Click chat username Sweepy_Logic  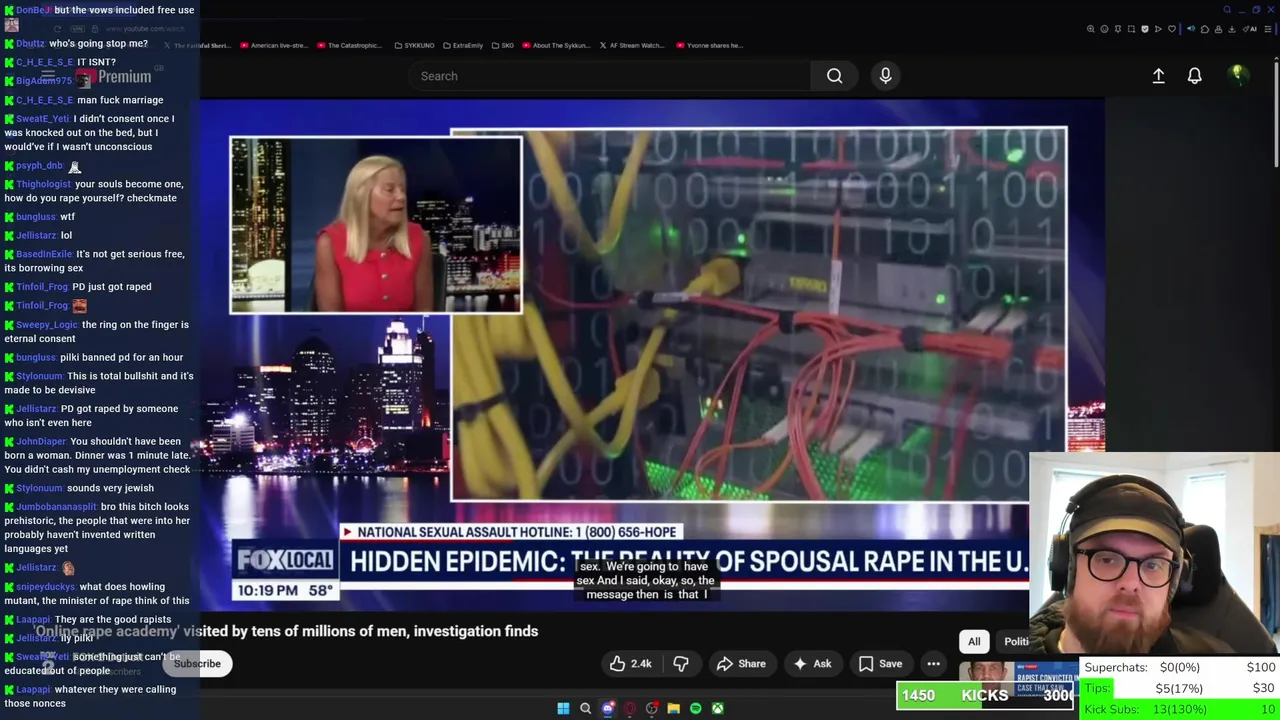click(46, 325)
